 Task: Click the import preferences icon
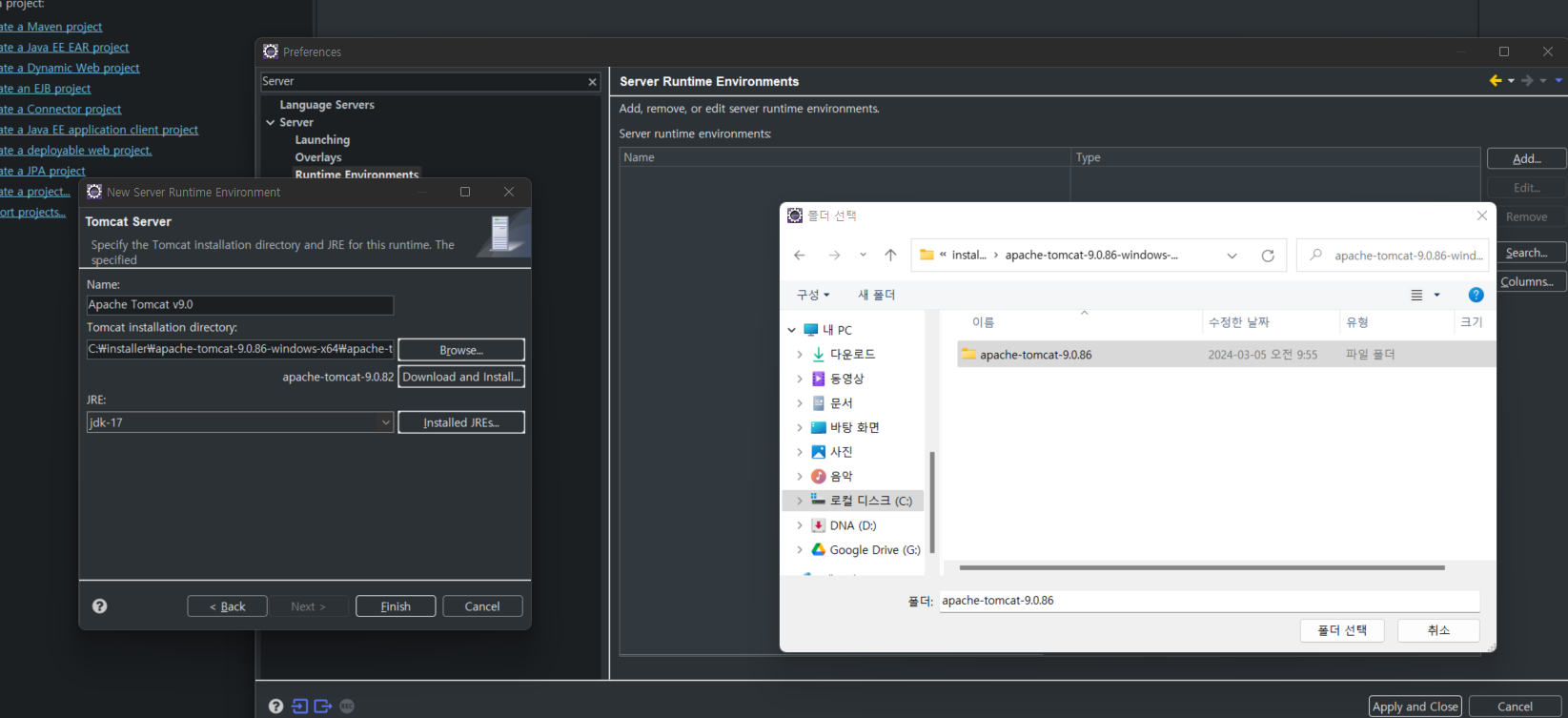300,706
